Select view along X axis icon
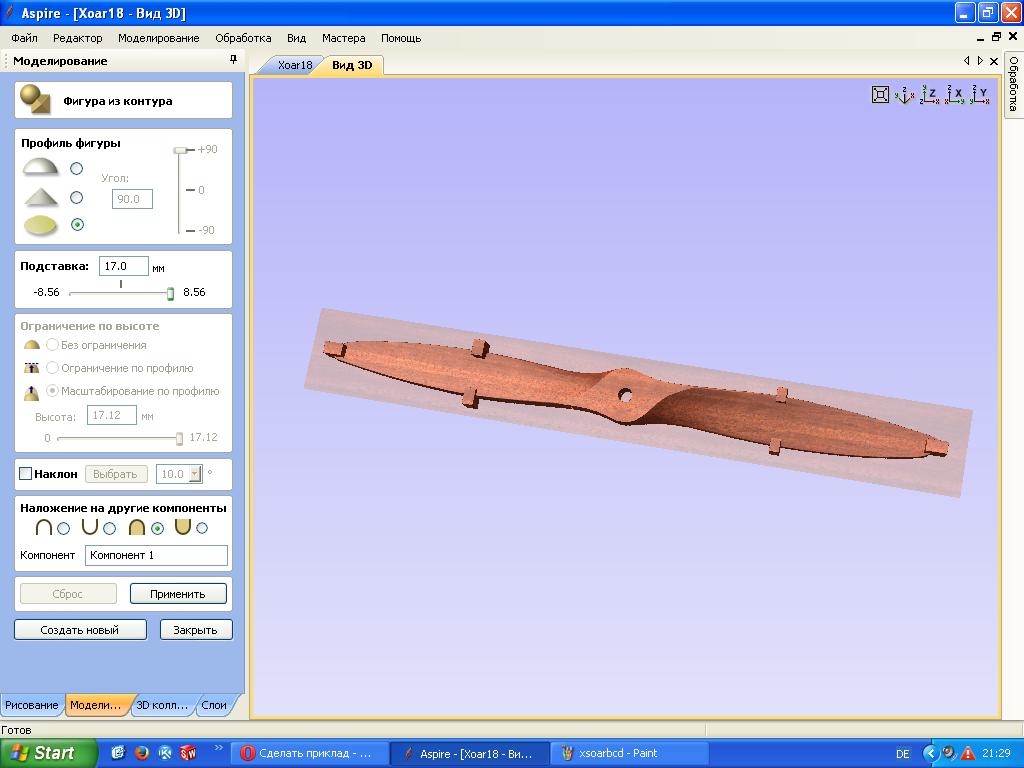The height and width of the screenshot is (768, 1024). [955, 95]
